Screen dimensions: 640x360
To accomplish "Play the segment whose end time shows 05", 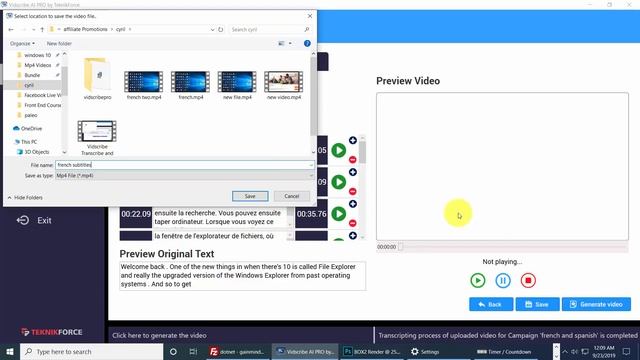I will 338,150.
